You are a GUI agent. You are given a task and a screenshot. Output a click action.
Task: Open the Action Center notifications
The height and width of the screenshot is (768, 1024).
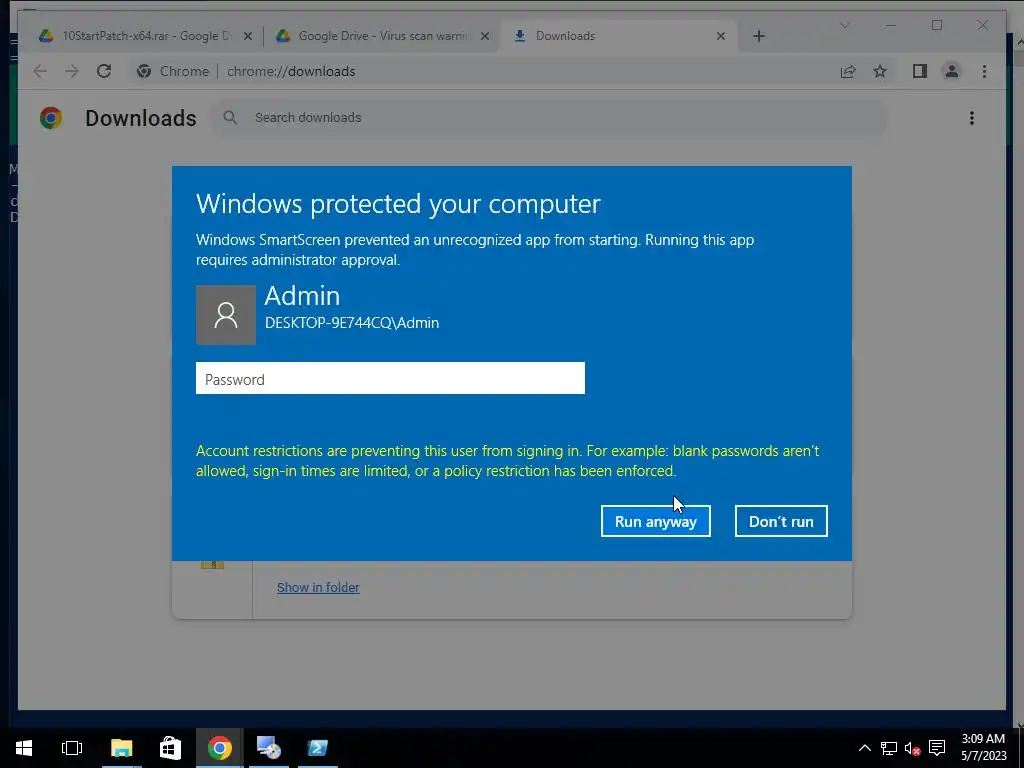click(937, 748)
